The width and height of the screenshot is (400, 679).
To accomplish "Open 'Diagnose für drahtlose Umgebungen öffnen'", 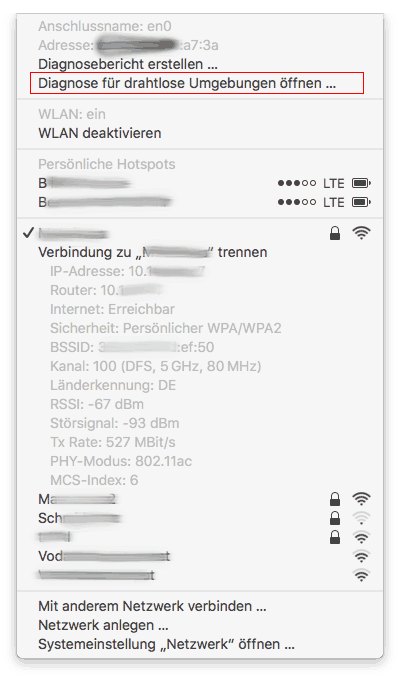I will click(187, 83).
